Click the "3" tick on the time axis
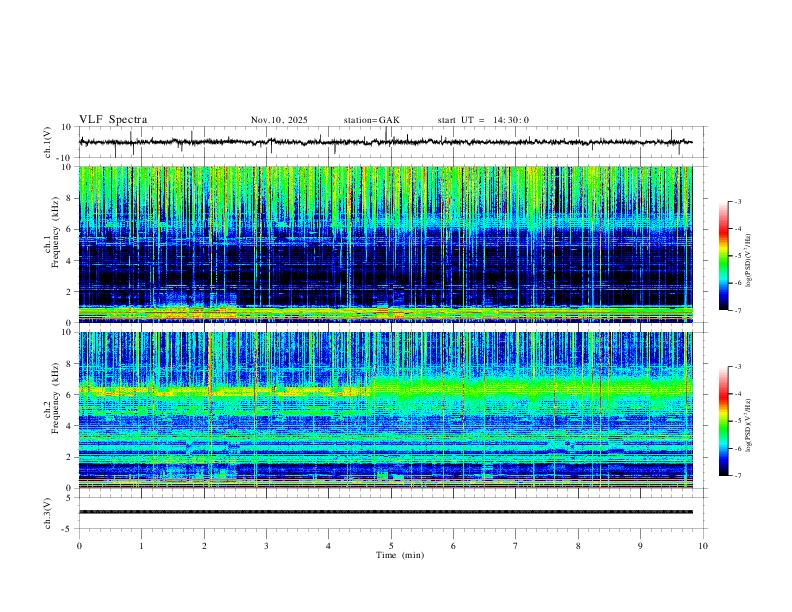This screenshot has height=612, width=792. point(266,546)
